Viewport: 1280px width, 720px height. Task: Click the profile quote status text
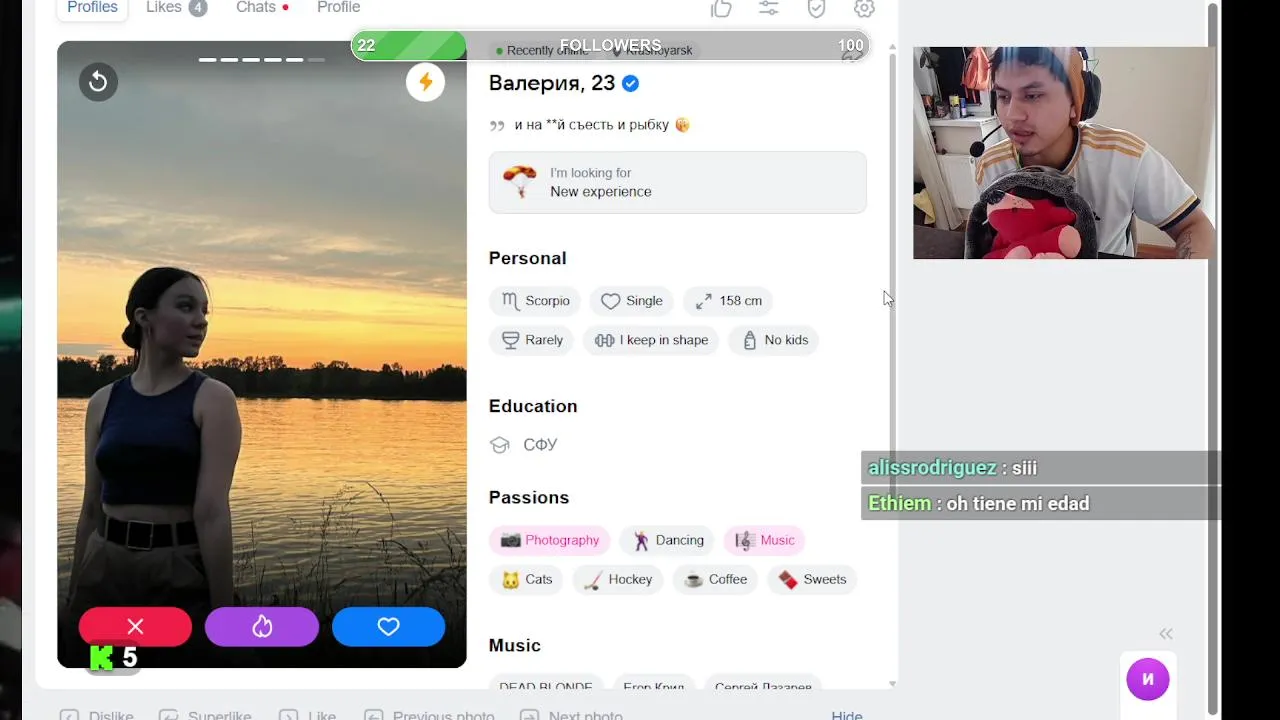tap(601, 125)
